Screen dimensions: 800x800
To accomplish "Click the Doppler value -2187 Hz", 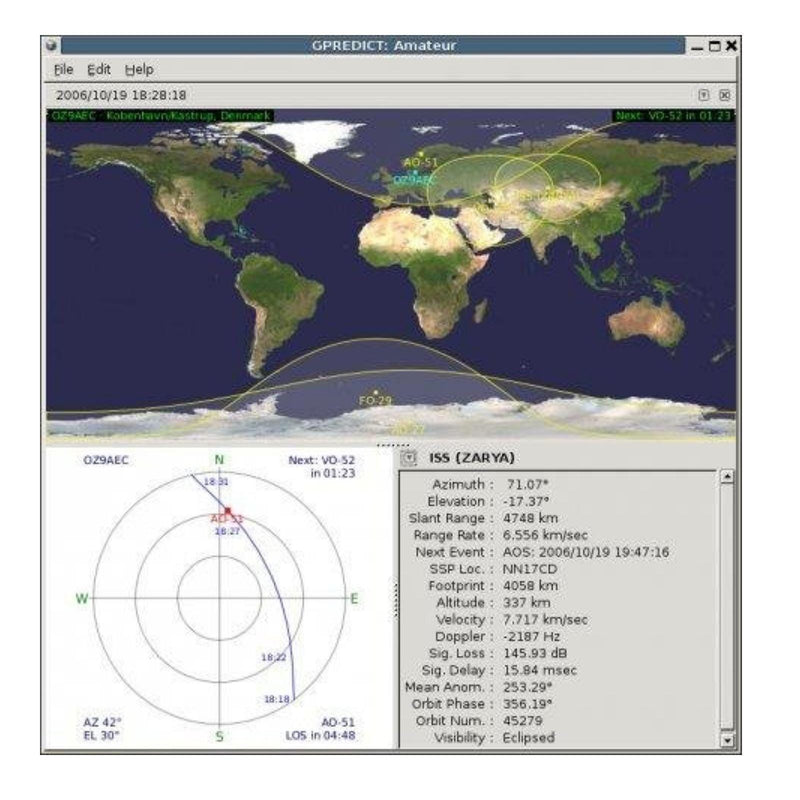I will click(531, 637).
